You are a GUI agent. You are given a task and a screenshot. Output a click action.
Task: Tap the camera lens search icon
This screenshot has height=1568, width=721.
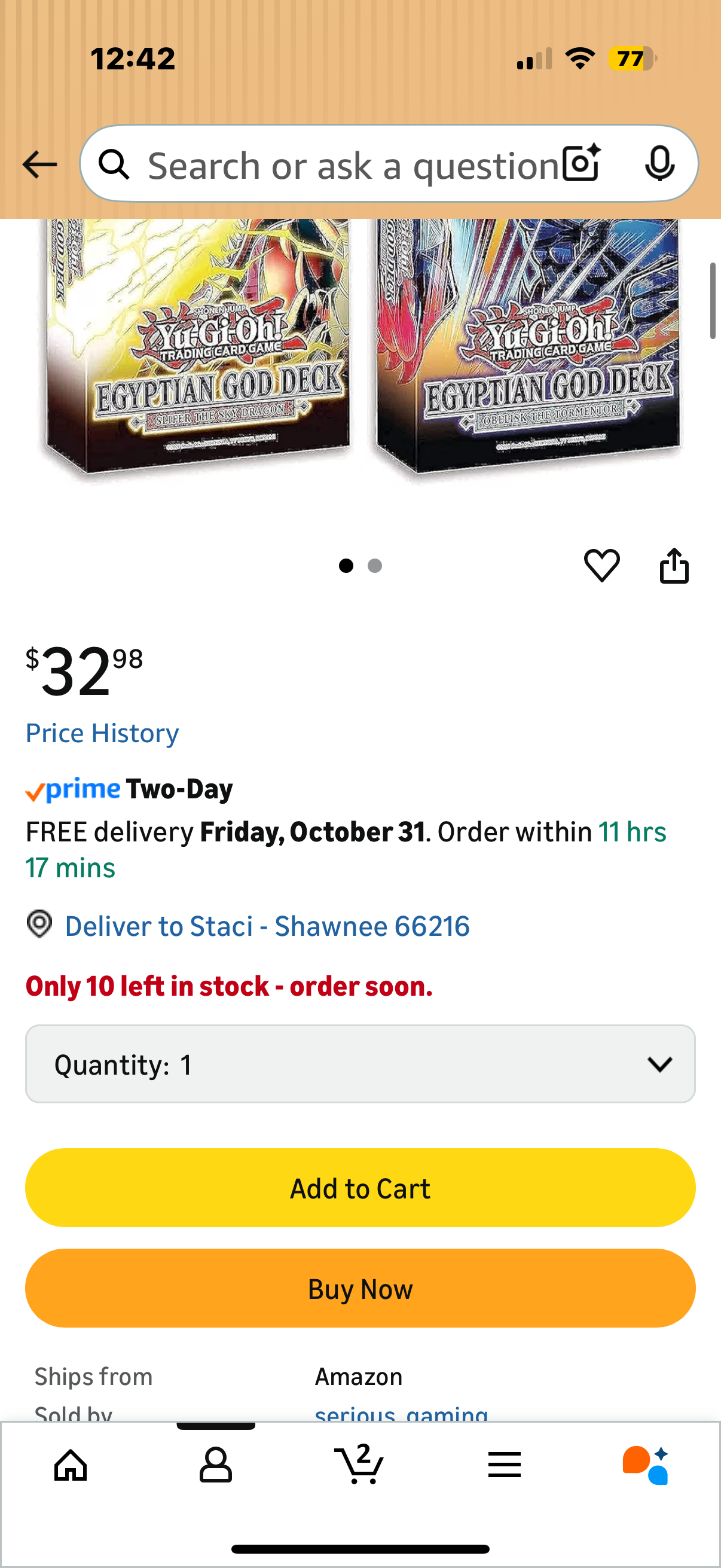point(581,163)
